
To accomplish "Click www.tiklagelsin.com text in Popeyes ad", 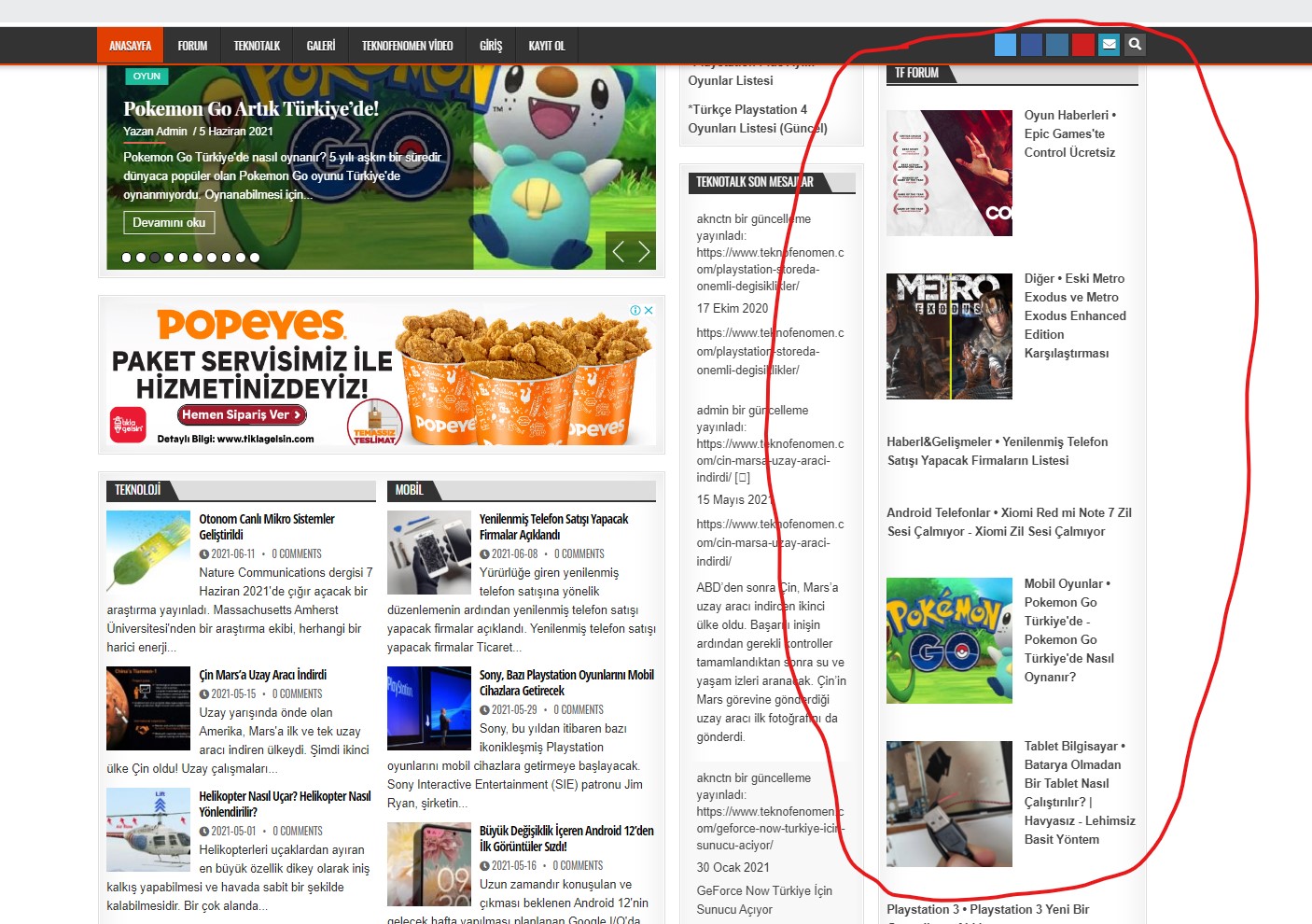I will pyautogui.click(x=266, y=439).
